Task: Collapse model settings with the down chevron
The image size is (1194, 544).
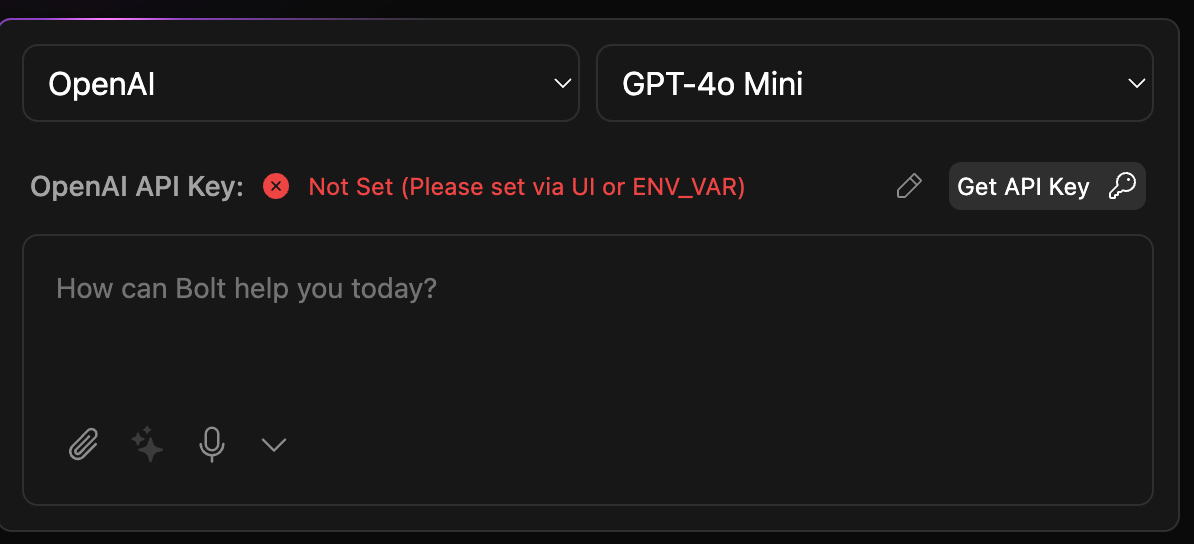Action: coord(274,444)
